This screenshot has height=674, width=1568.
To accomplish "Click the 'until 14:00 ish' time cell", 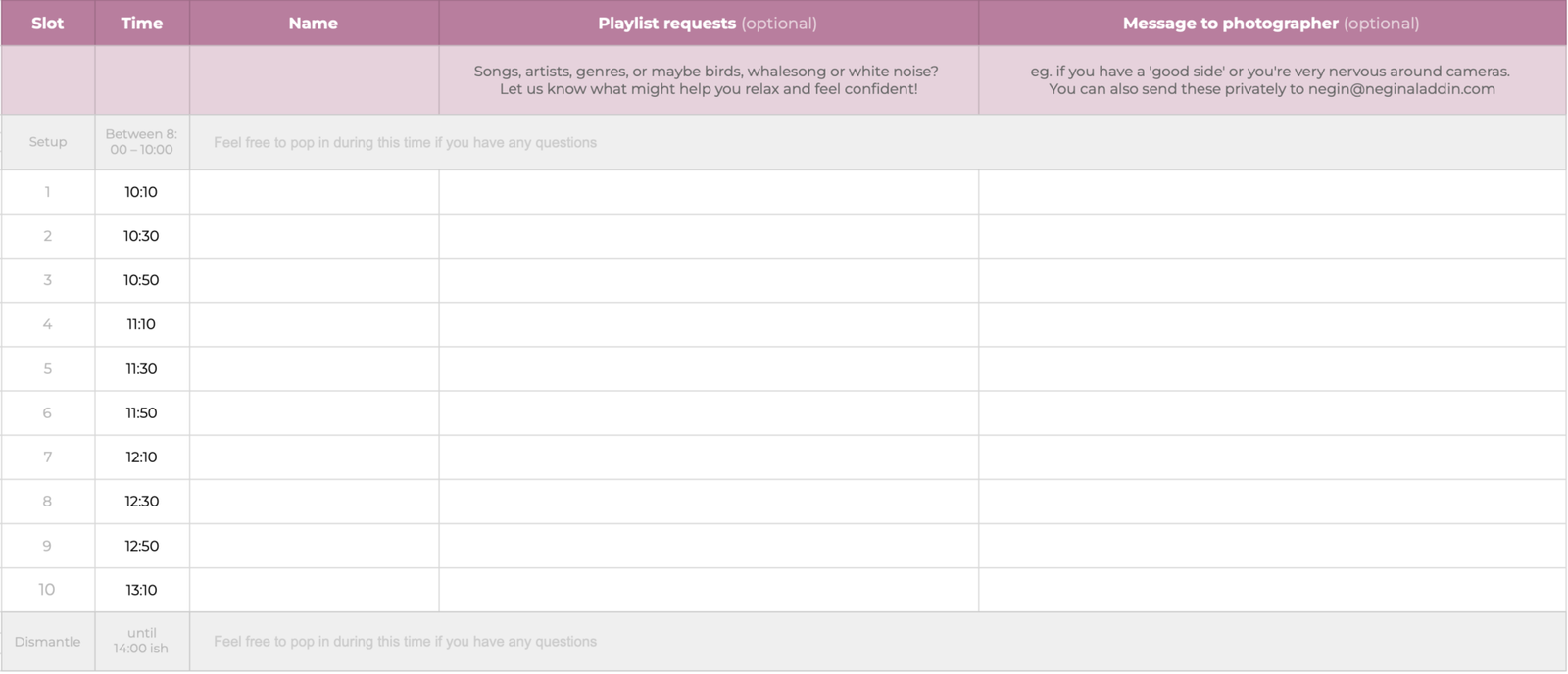I will click(142, 642).
